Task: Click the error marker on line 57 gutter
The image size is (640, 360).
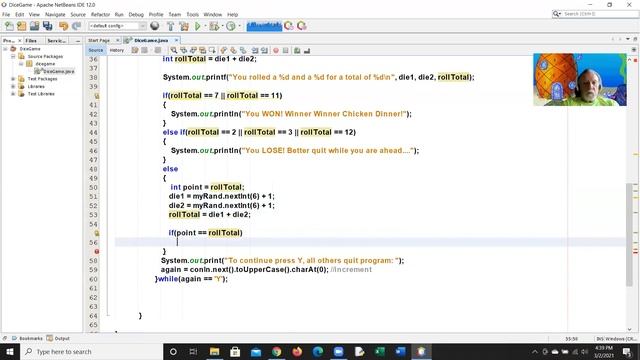Action: point(97,251)
